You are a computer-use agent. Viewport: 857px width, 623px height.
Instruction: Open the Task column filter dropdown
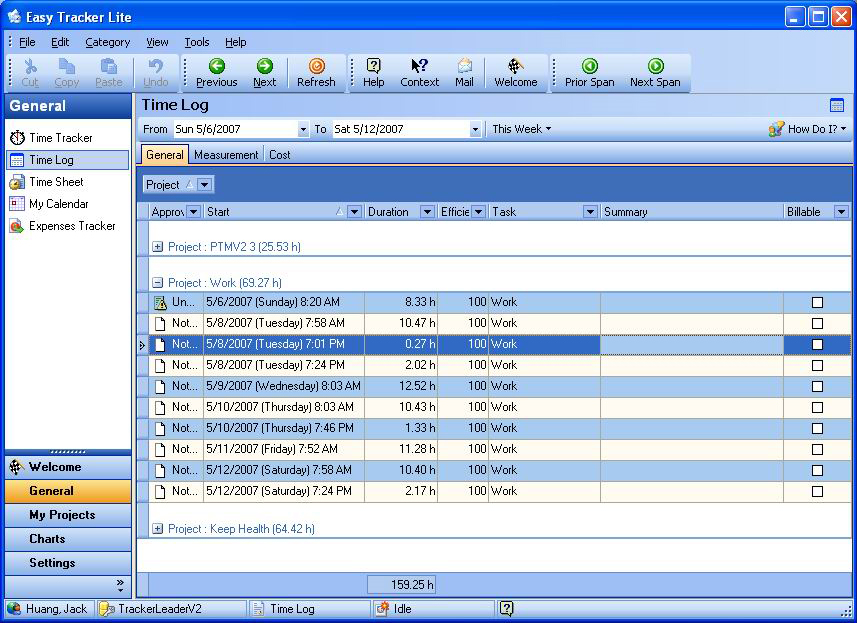590,212
